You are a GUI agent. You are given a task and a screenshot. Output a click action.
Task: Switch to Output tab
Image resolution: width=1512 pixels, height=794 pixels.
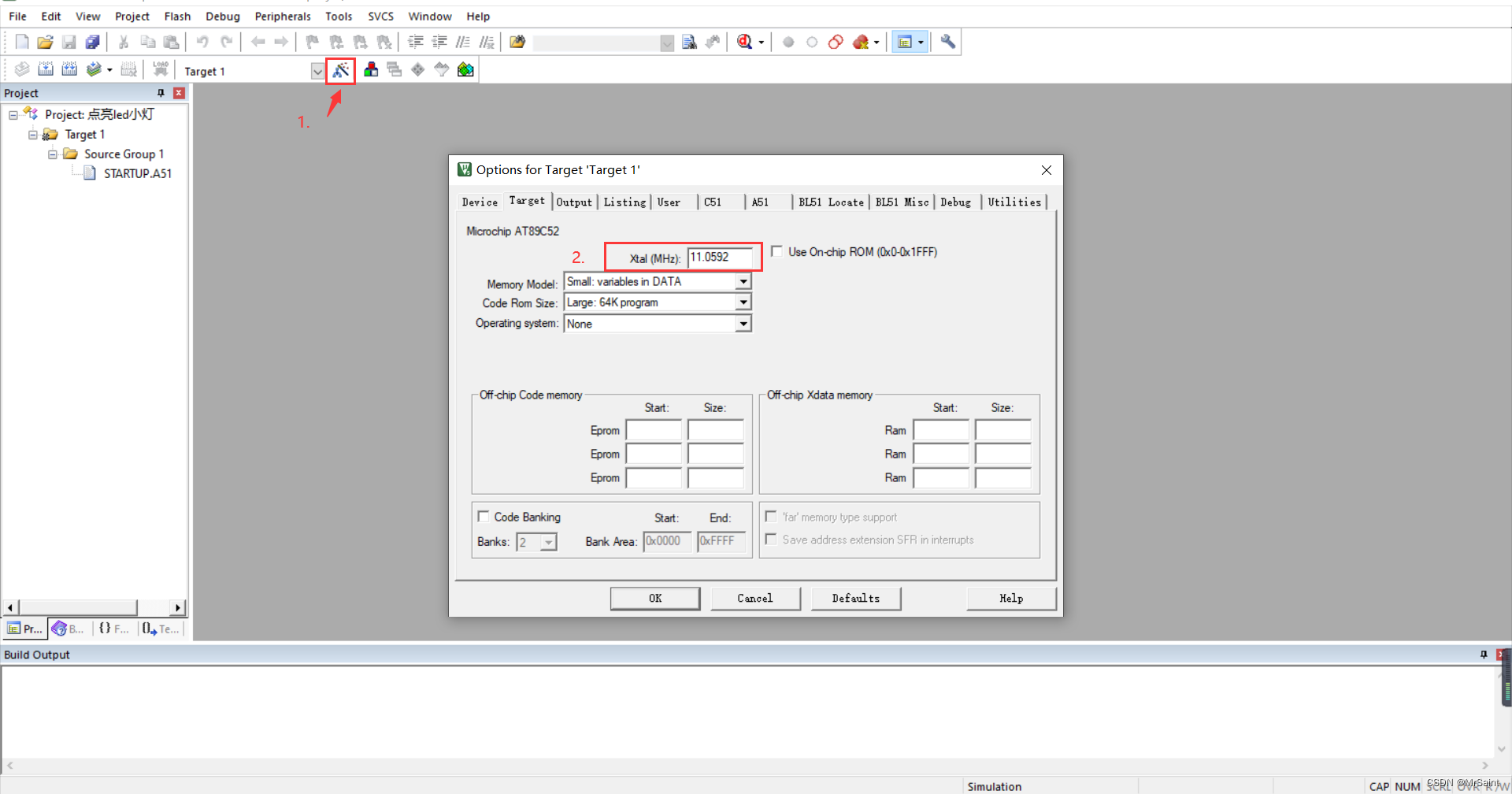[x=574, y=202]
